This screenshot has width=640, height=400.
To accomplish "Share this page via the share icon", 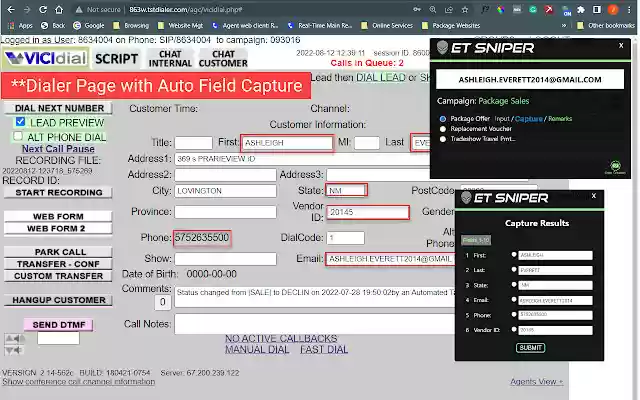I will [449, 9].
